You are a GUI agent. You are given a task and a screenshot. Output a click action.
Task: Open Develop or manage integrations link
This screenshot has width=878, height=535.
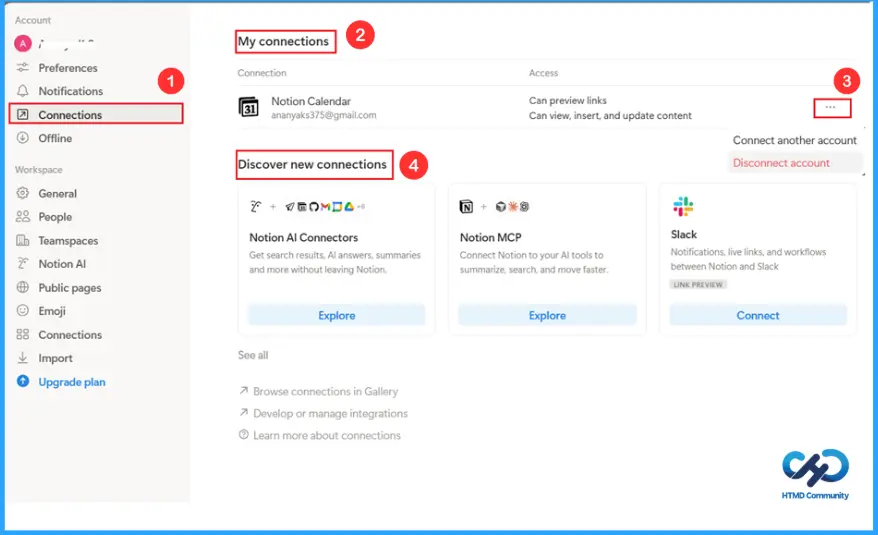click(330, 413)
